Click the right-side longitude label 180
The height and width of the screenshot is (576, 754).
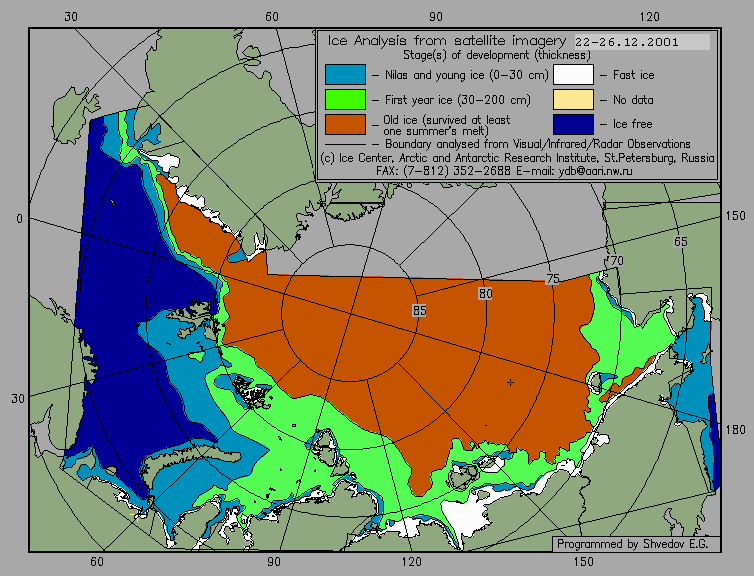[x=736, y=430]
